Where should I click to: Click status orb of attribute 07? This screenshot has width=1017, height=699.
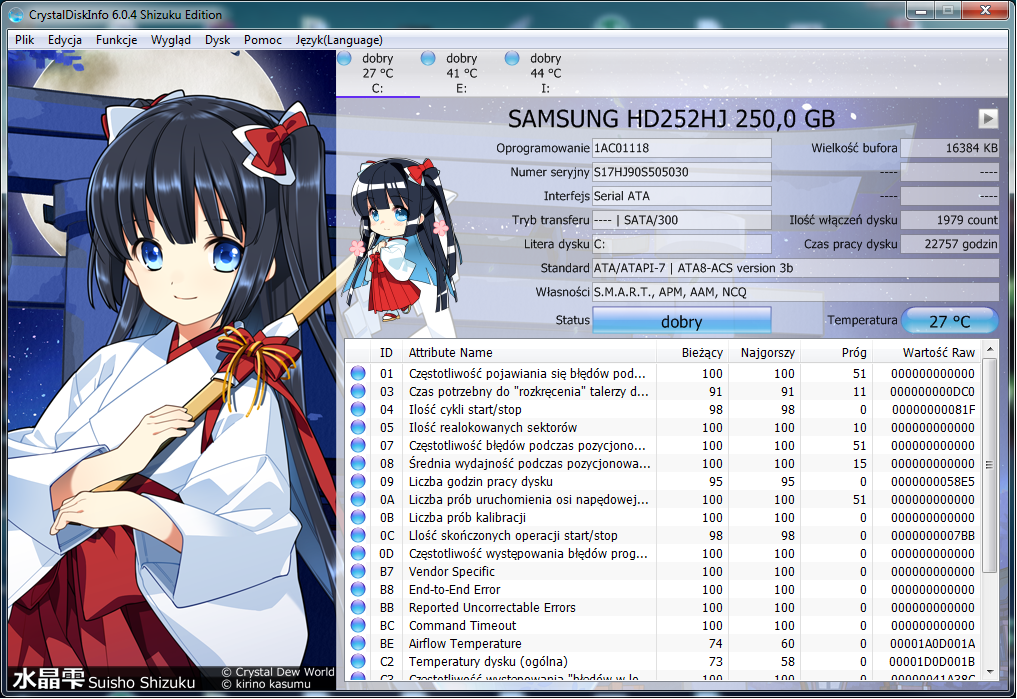coord(358,445)
